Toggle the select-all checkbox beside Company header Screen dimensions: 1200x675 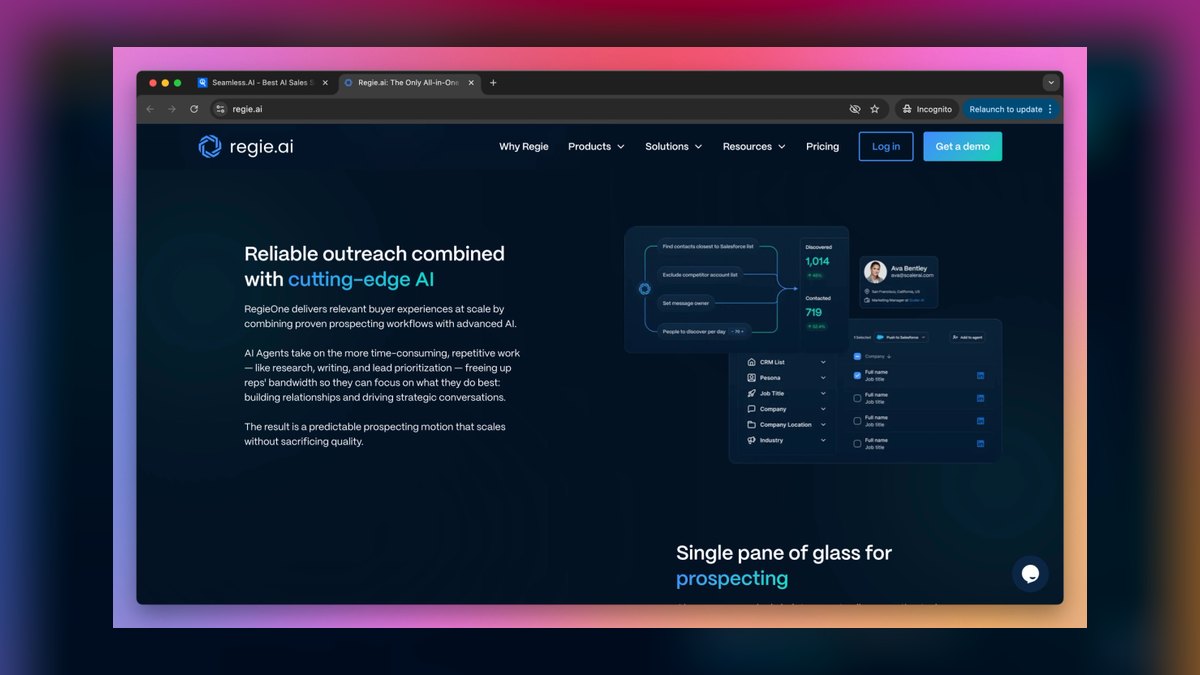[857, 356]
